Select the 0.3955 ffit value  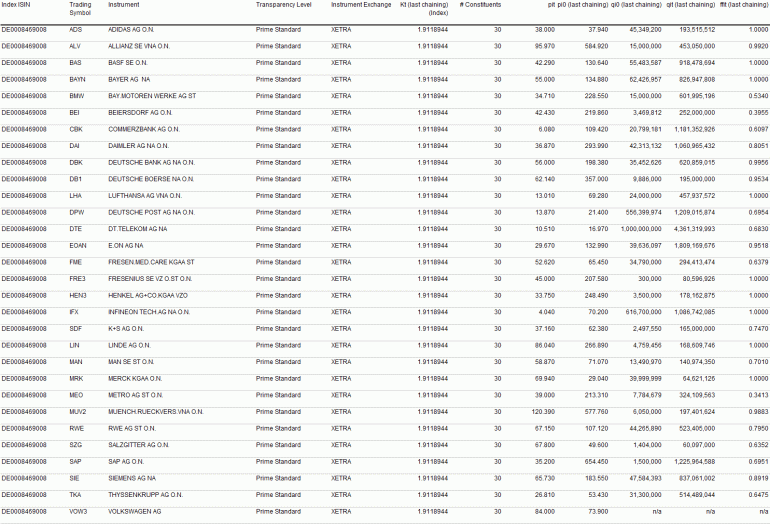pos(758,113)
